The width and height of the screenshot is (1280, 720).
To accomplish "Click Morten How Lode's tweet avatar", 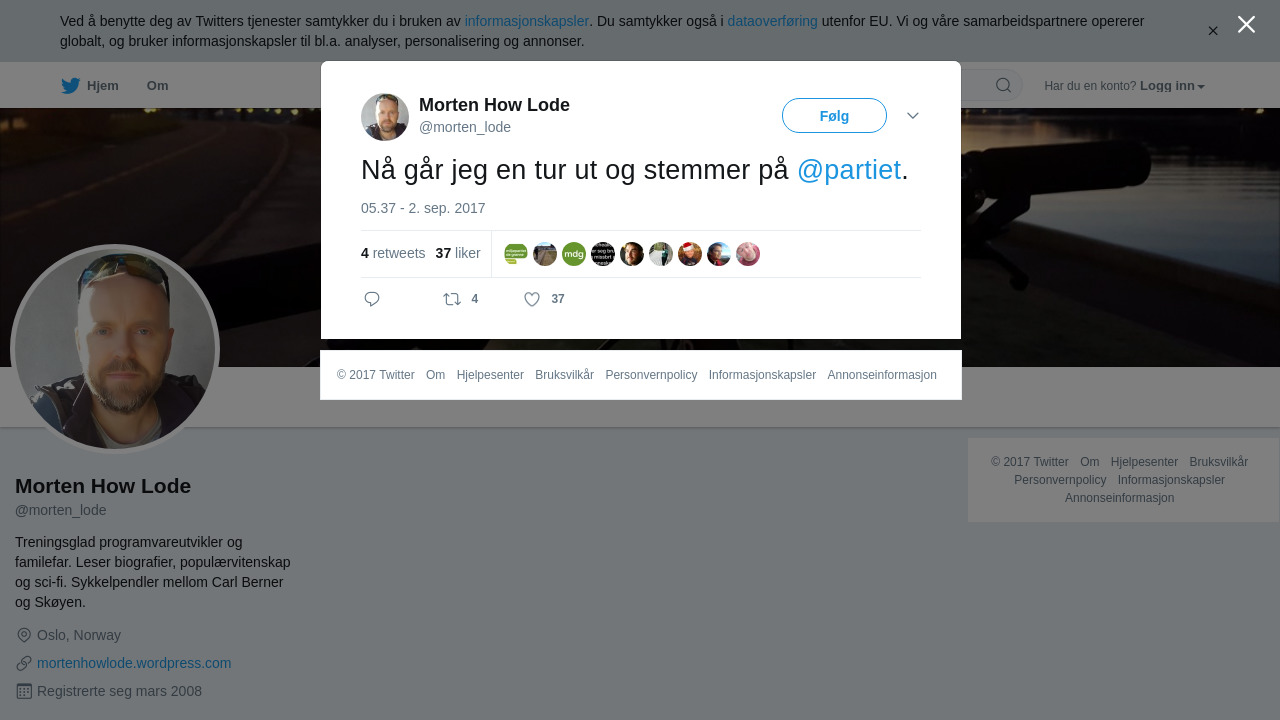I will (385, 117).
